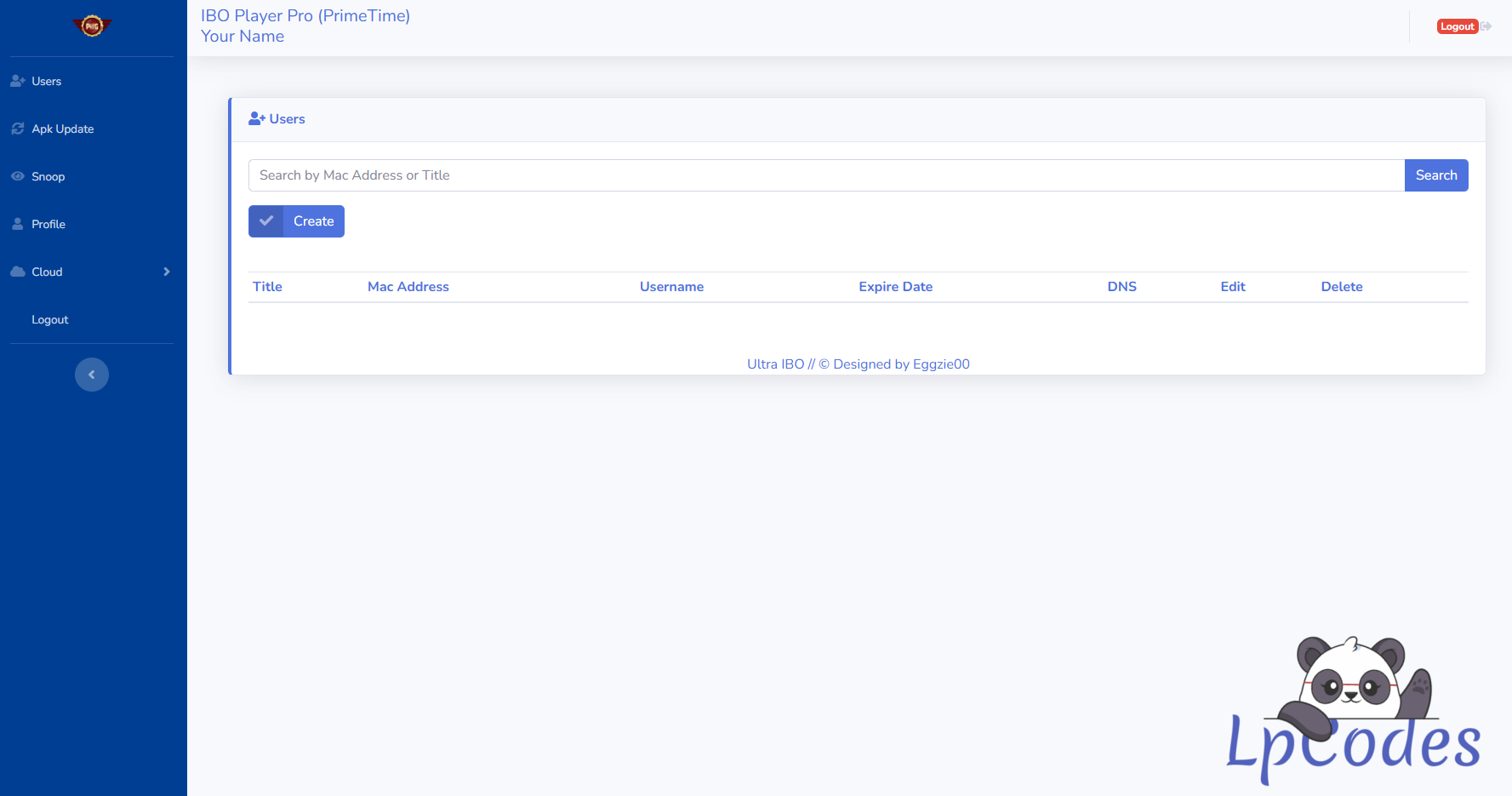
Task: Focus the Search by Mac Address field
Action: pos(825,175)
